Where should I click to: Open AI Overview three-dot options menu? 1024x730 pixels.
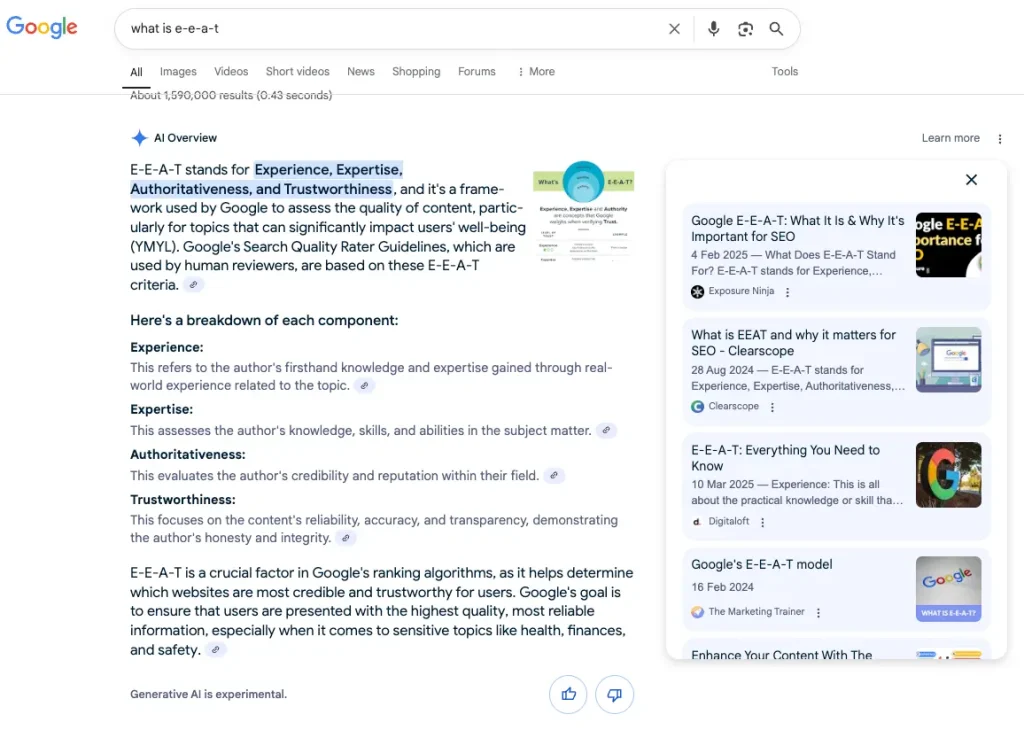999,138
